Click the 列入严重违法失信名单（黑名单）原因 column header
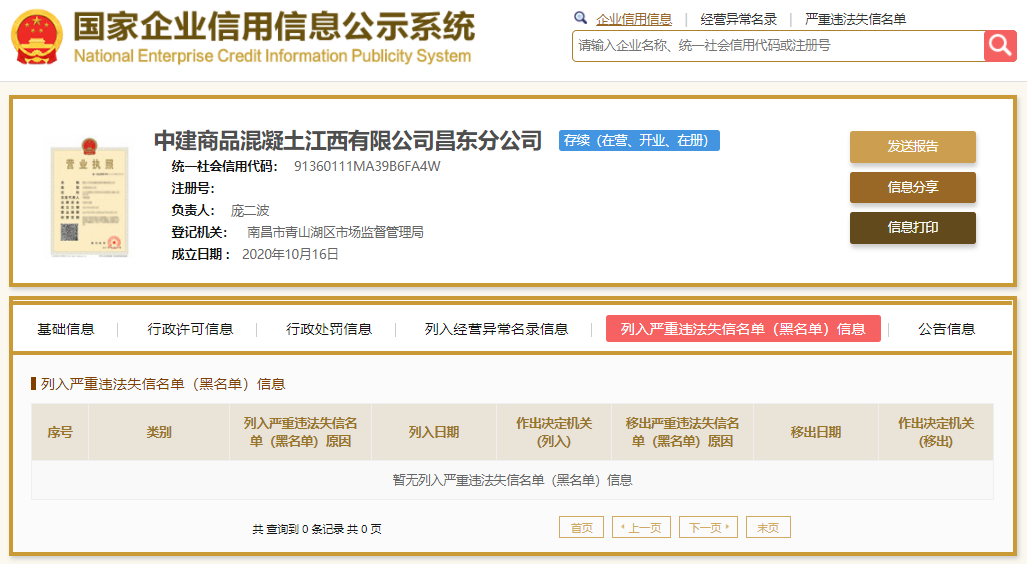The width and height of the screenshot is (1027, 564). pyautogui.click(x=300, y=432)
